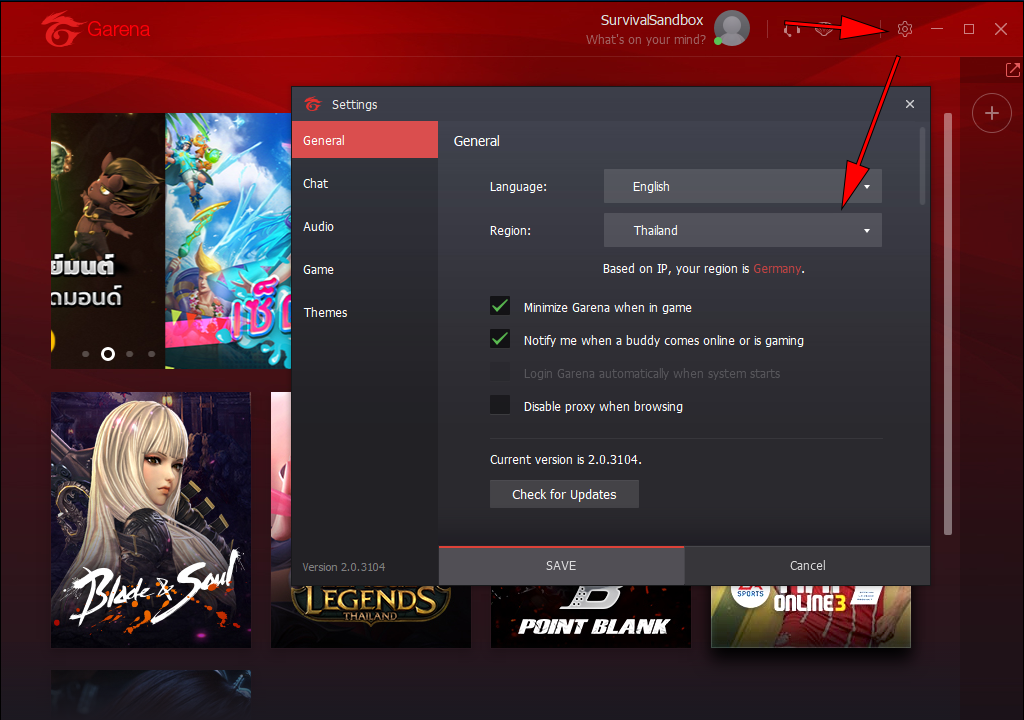Click the Current version is 2.0.3104 text

coord(566,459)
